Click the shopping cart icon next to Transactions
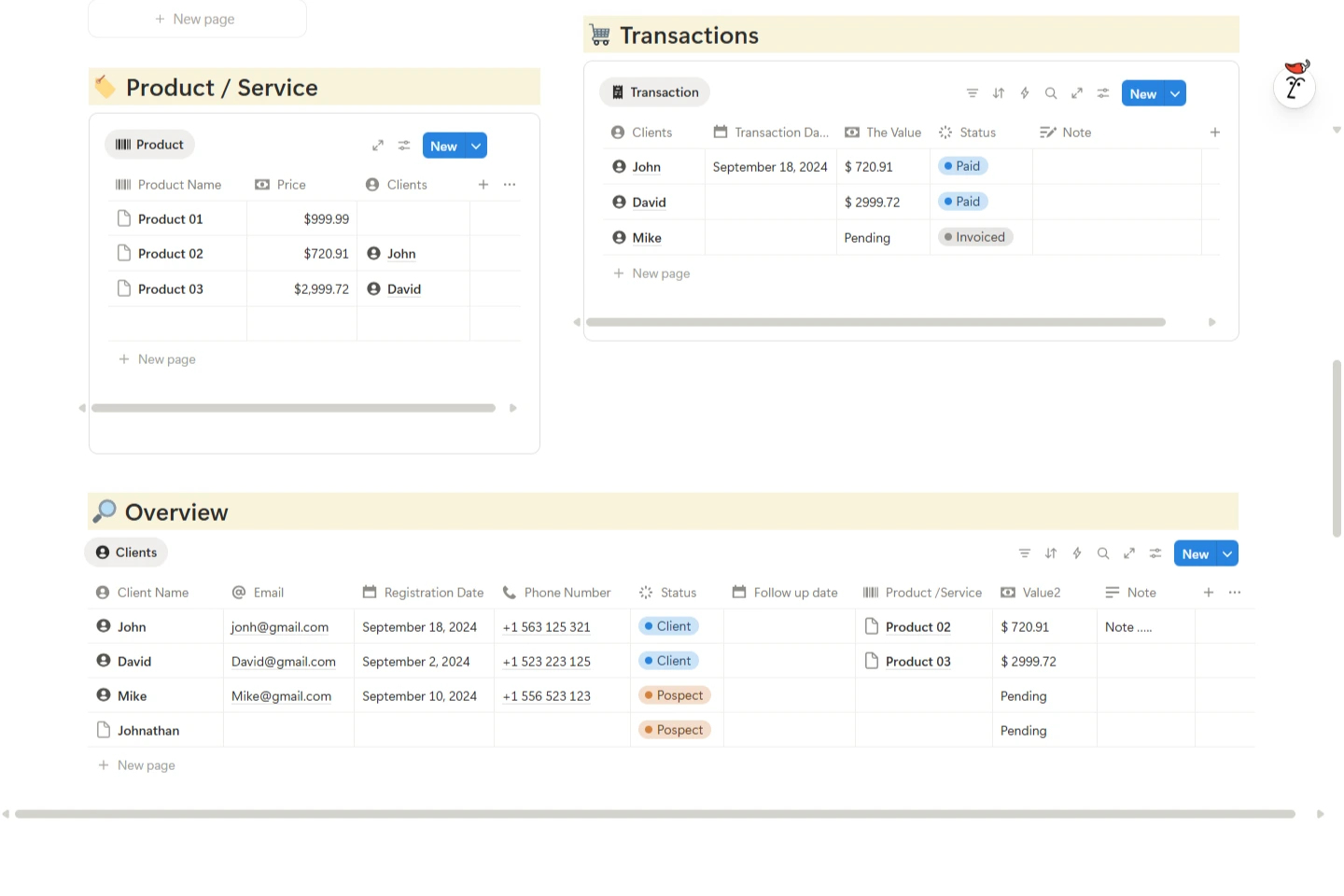Image resolution: width=1344 pixels, height=896 pixels. tap(599, 34)
